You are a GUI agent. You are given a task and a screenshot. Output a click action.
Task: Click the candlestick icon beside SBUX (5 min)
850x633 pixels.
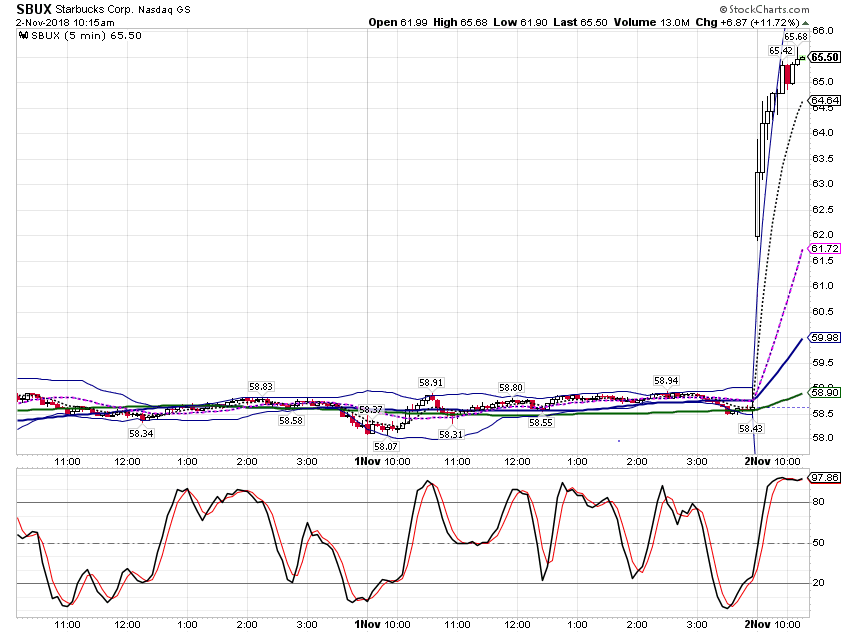click(23, 36)
